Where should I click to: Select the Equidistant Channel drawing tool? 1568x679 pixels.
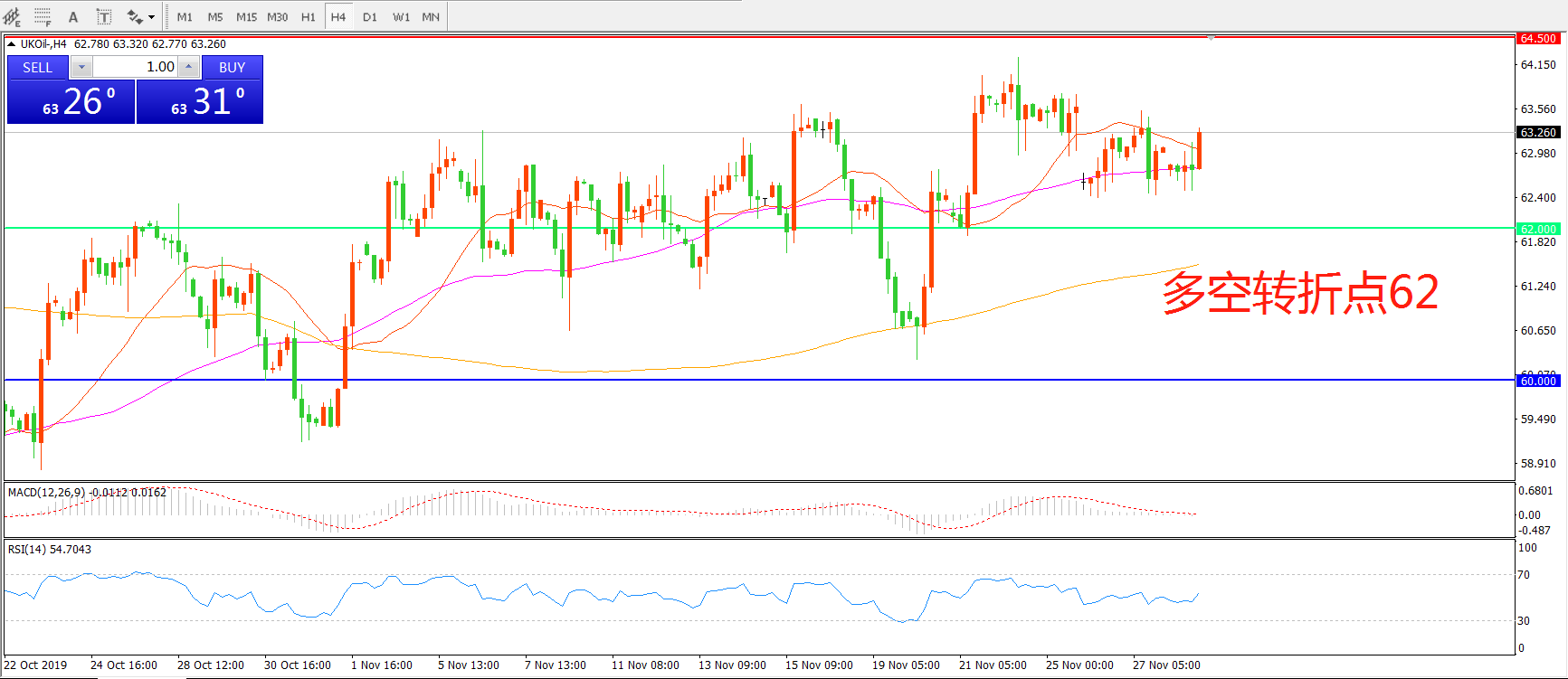click(13, 16)
